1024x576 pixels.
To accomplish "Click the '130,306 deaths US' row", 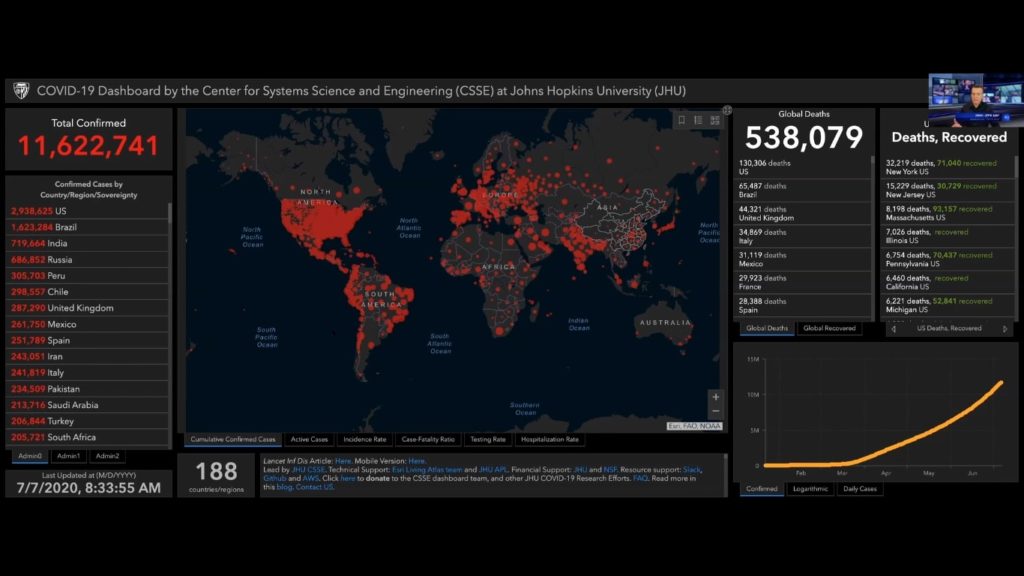I will (803, 167).
